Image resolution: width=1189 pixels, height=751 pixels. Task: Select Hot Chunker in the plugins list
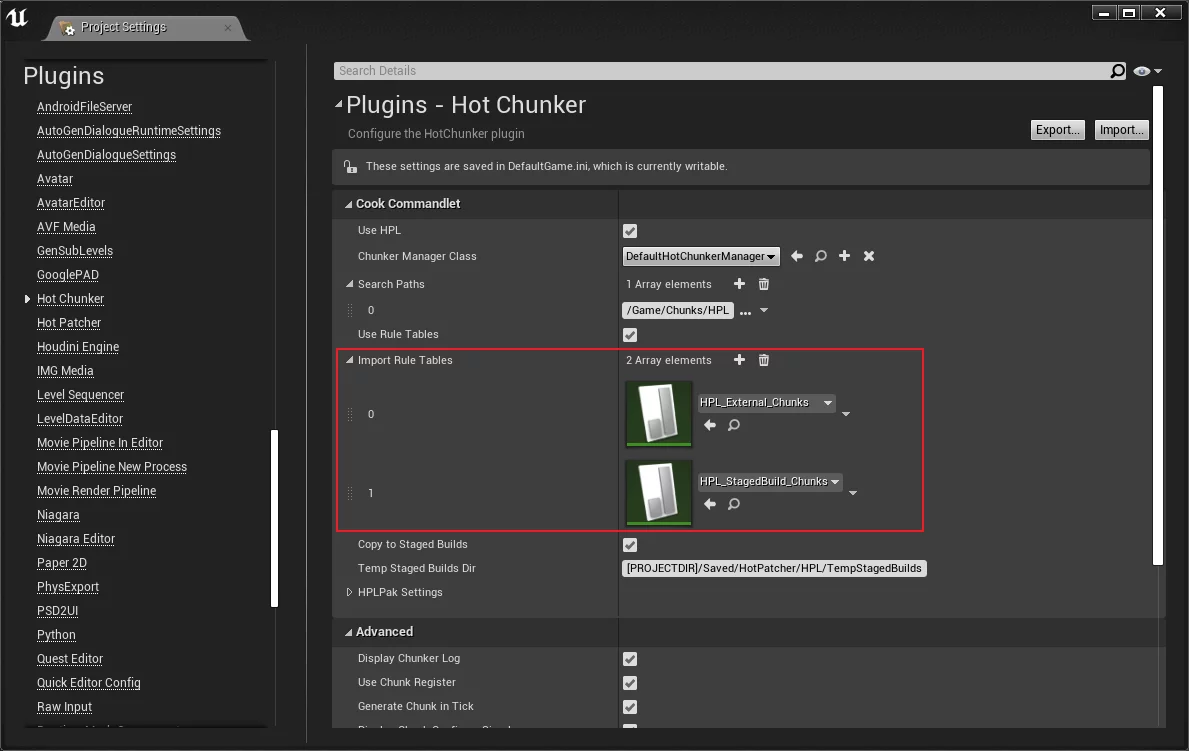click(71, 299)
